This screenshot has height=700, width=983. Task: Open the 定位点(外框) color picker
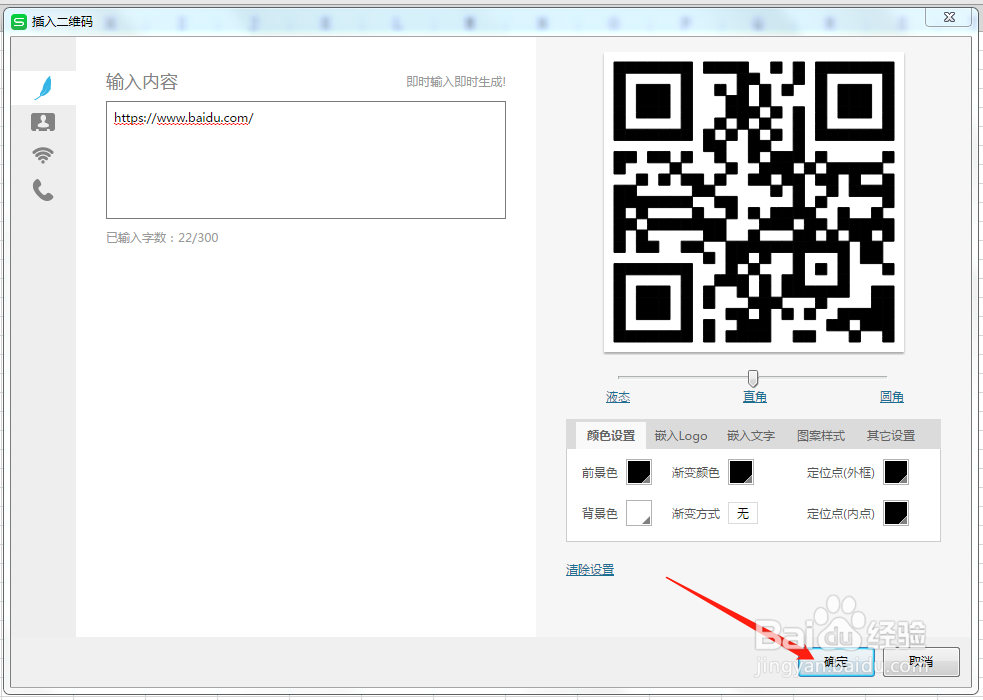pos(896,473)
